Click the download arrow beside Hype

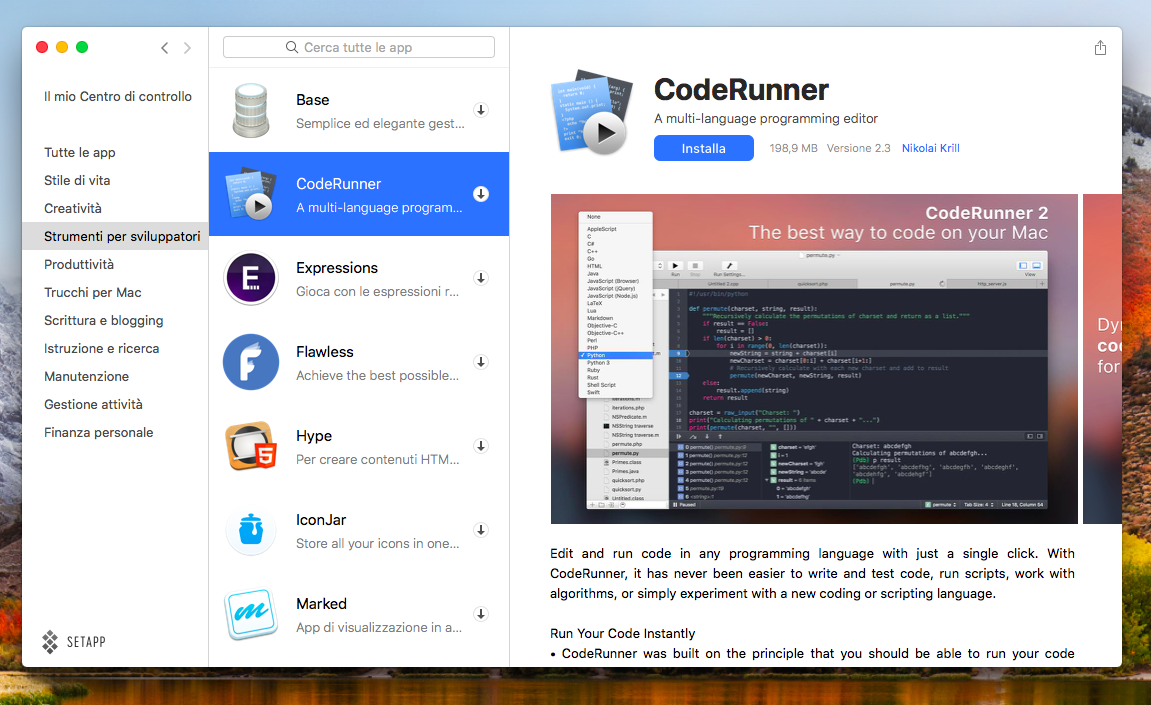click(x=481, y=446)
